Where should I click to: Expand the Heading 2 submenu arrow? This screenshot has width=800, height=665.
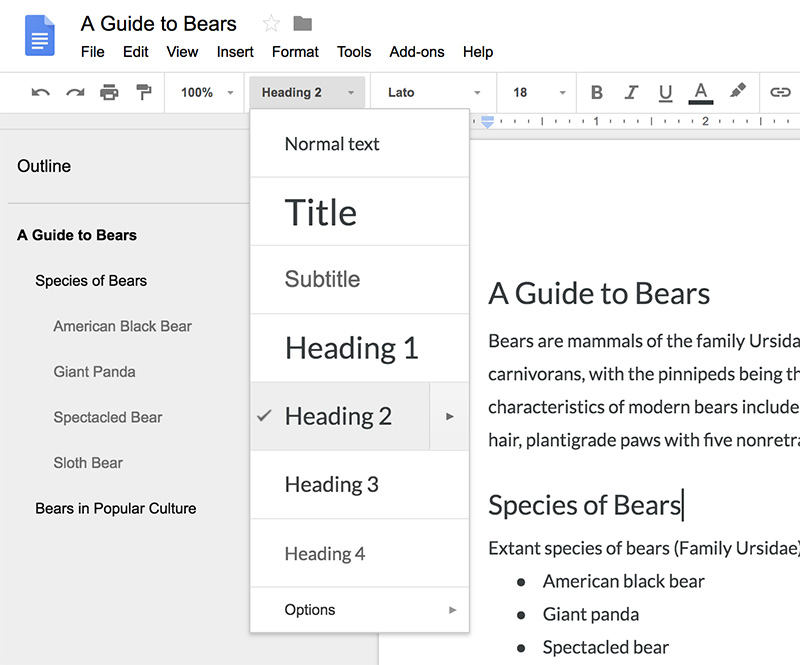tap(449, 416)
